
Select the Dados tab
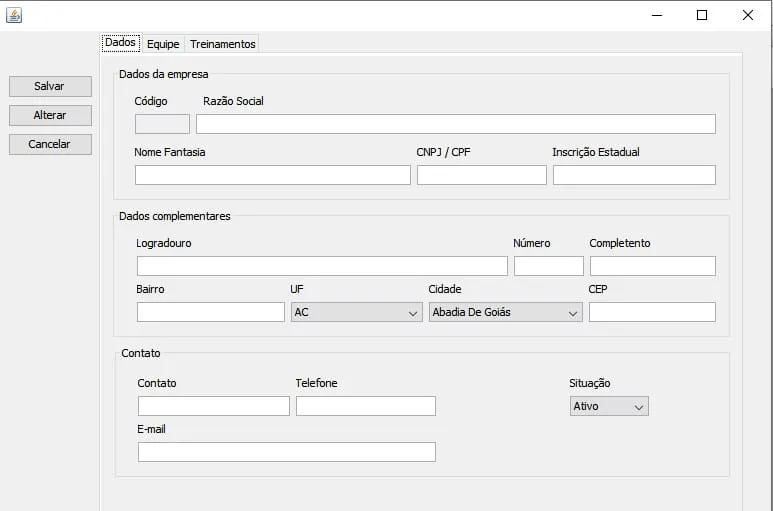click(120, 43)
